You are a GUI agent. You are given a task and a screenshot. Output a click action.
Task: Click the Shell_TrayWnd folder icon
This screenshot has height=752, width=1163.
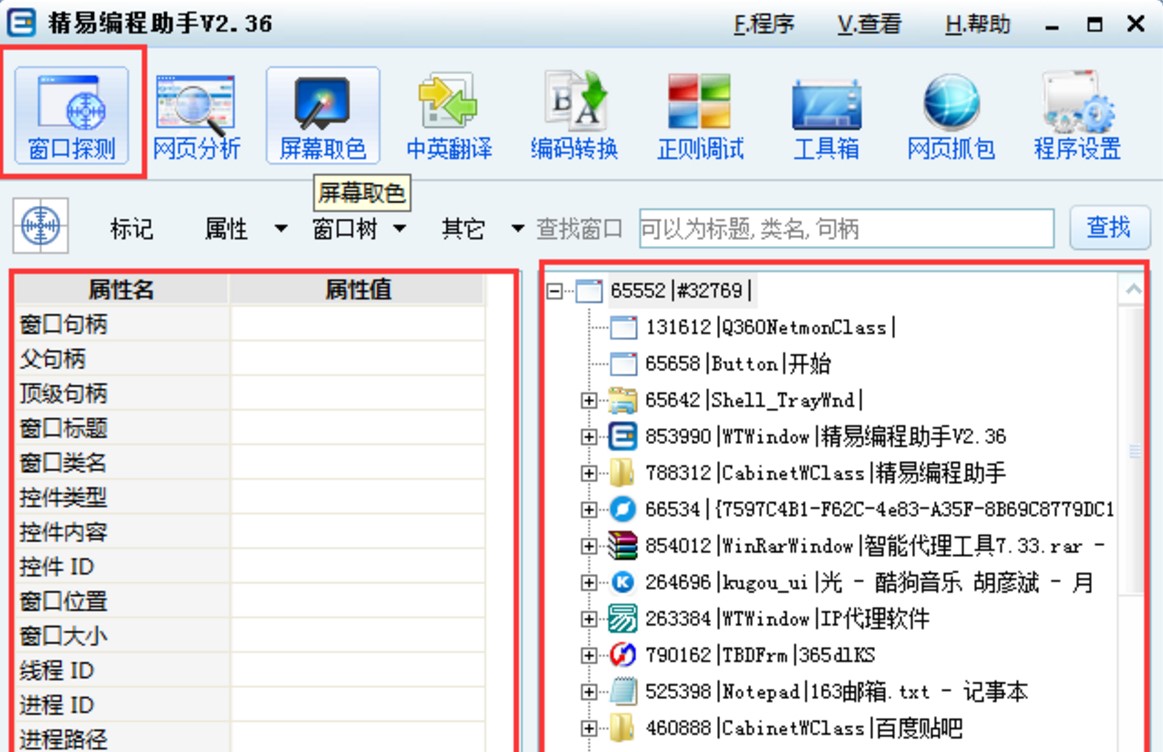(623, 400)
